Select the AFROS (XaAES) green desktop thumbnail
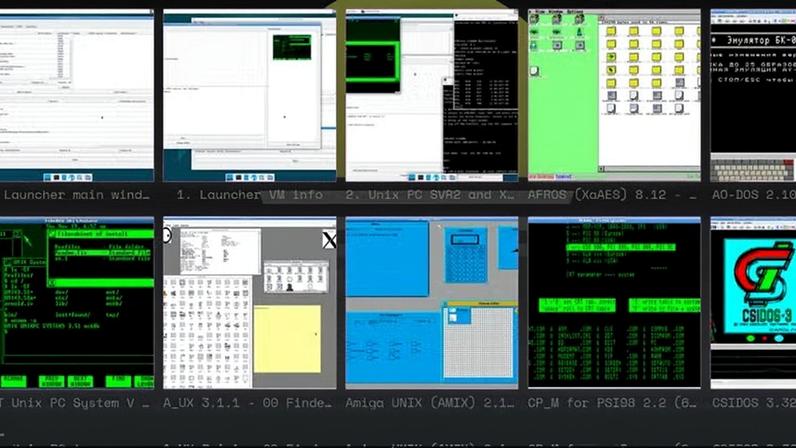 pyautogui.click(x=614, y=95)
